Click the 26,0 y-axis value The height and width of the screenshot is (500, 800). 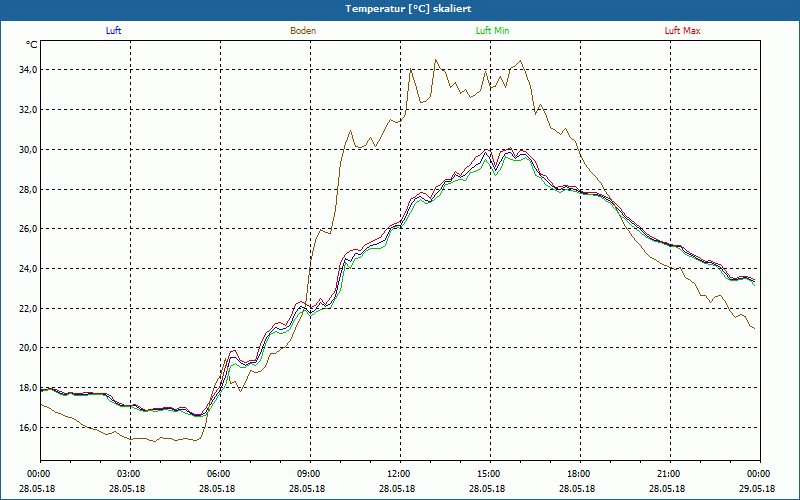(28, 229)
